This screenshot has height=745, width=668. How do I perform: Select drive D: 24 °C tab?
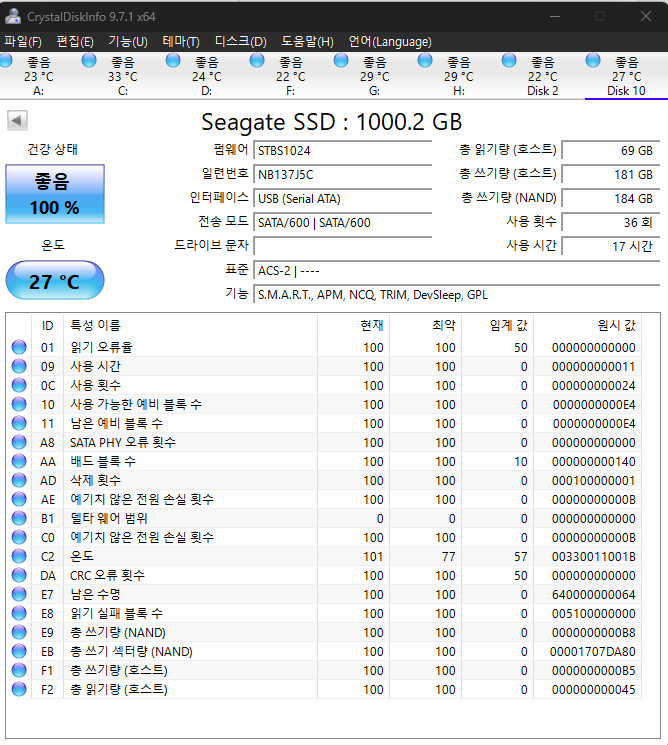pyautogui.click(x=207, y=76)
